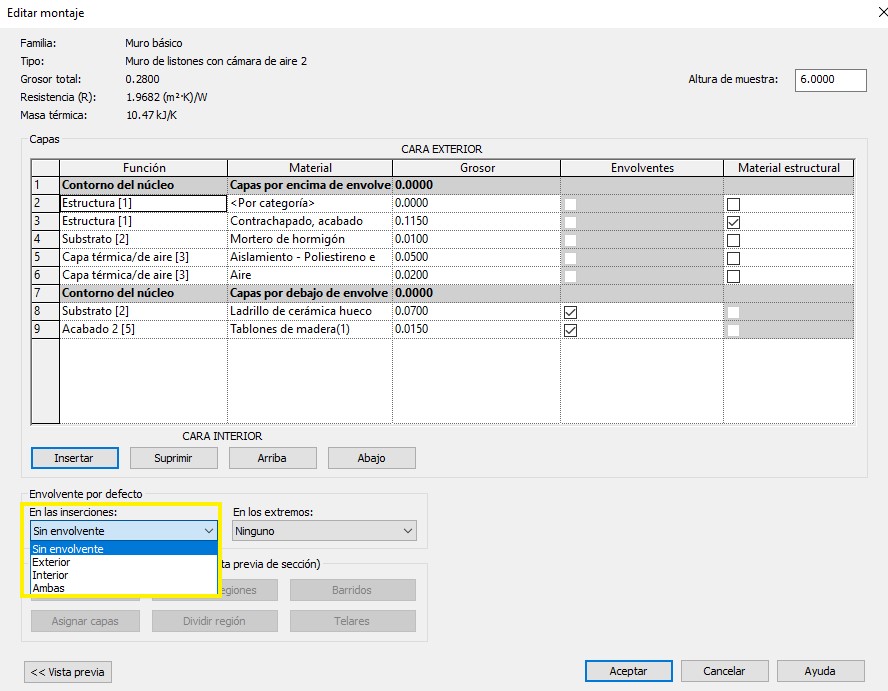Image resolution: width=888 pixels, height=691 pixels.
Task: Check structural material box for Mortero de hormigón
Action: (733, 240)
